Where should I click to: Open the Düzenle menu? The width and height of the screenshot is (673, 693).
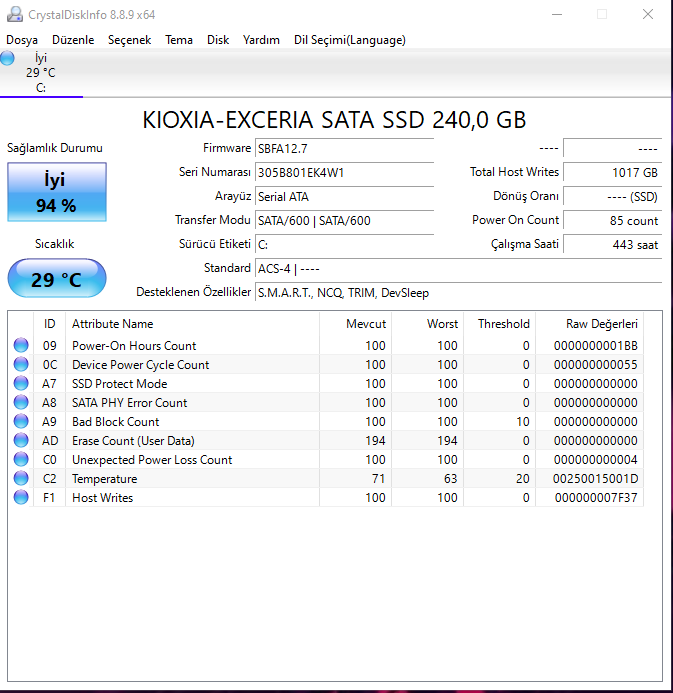click(73, 40)
